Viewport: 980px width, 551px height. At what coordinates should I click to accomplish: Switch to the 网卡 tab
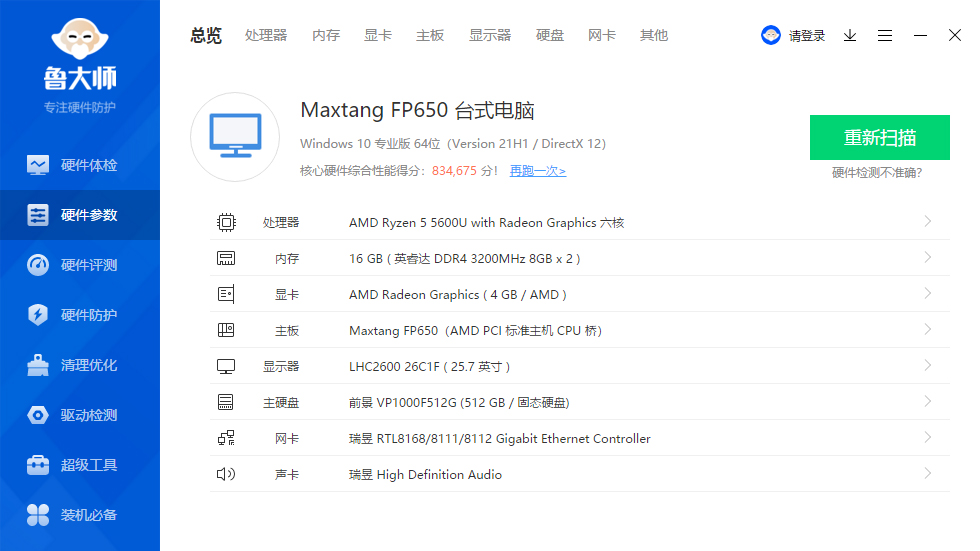[x=602, y=36]
